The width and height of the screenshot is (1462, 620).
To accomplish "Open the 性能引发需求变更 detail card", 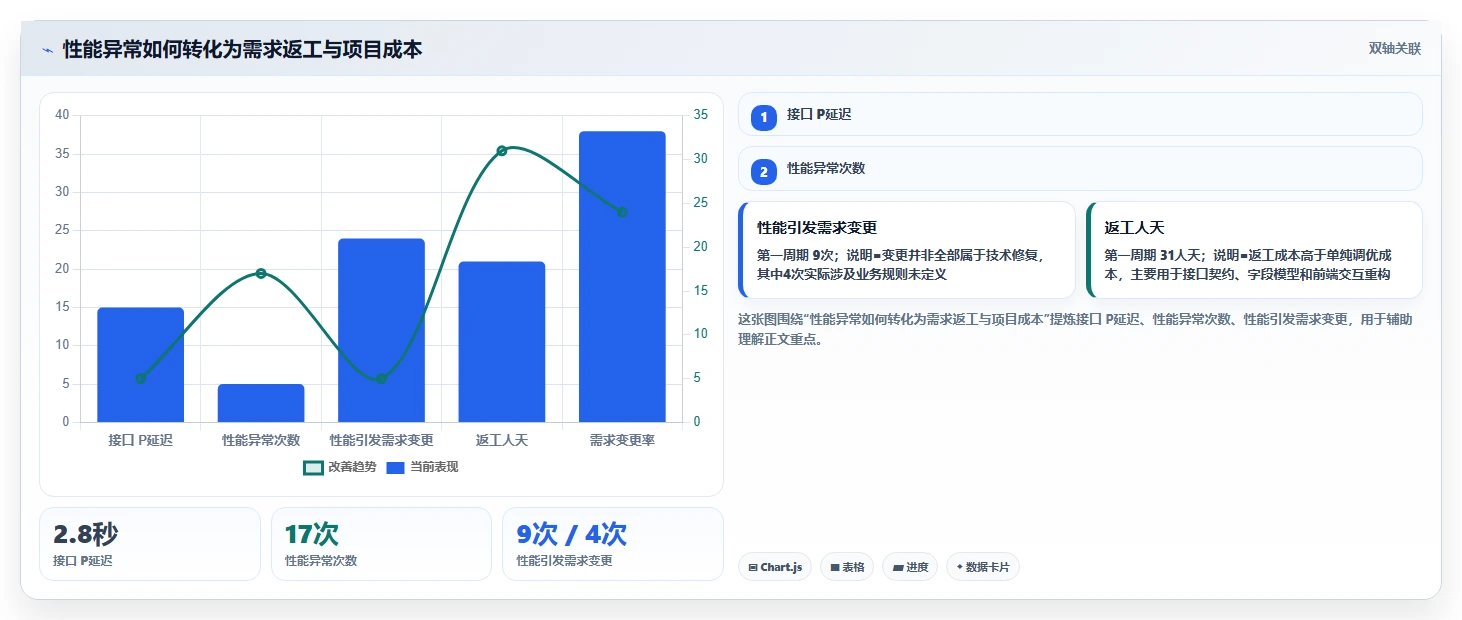I will coord(907,250).
